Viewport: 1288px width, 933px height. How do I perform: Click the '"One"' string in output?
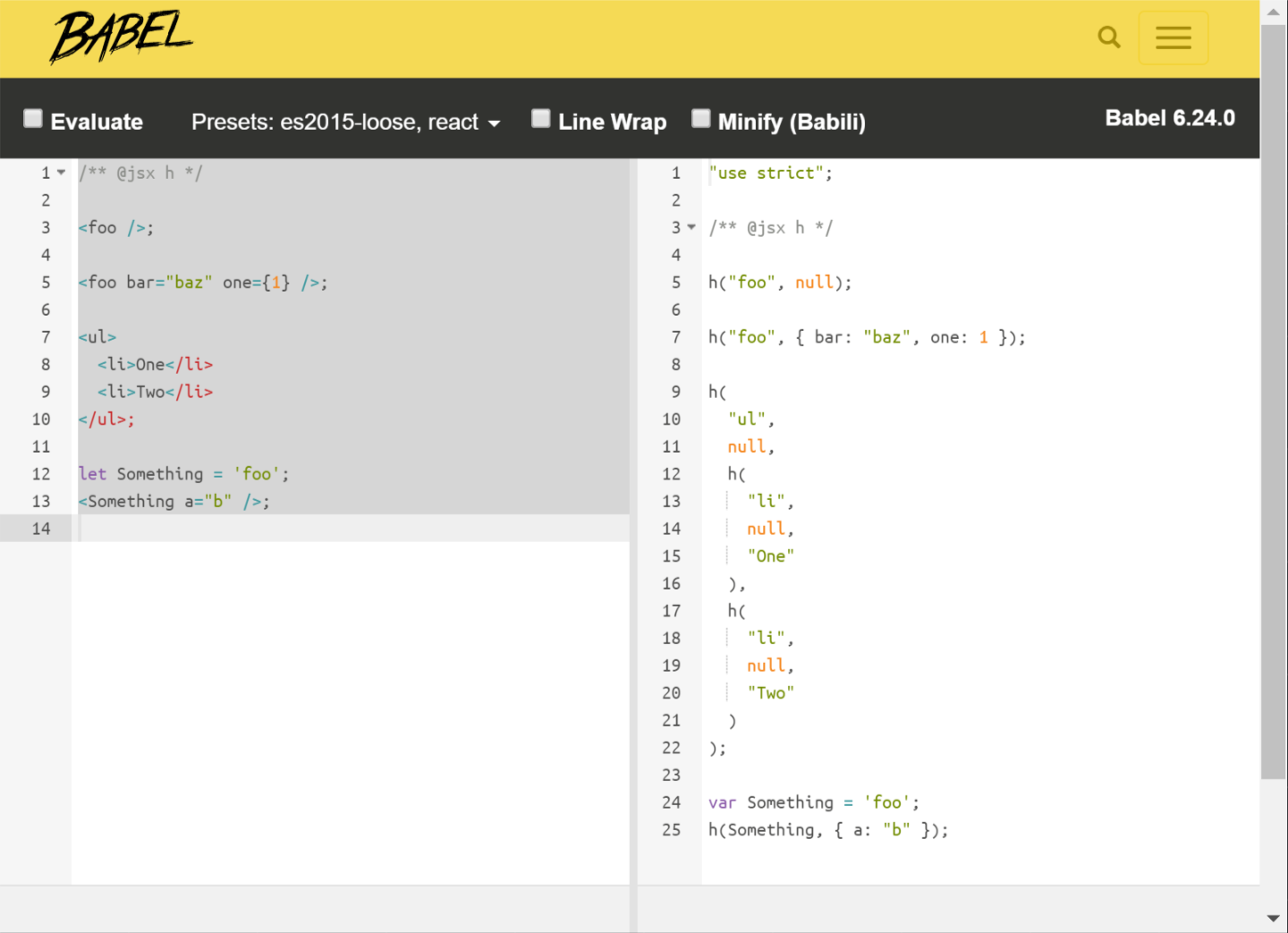tap(771, 556)
